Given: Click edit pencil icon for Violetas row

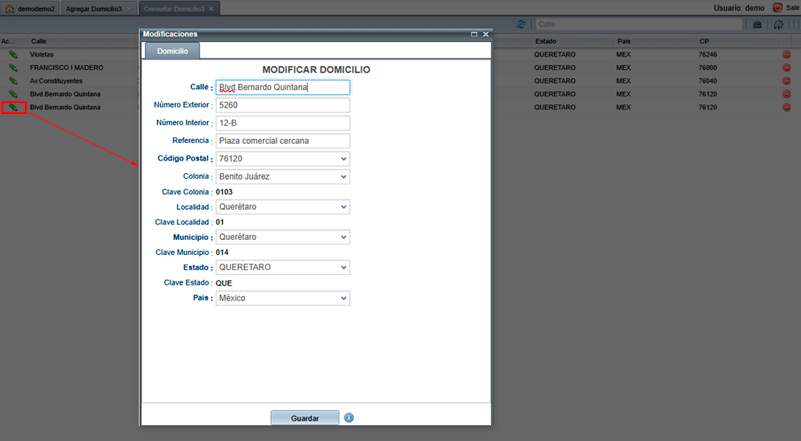Looking at the screenshot, I should 13,54.
